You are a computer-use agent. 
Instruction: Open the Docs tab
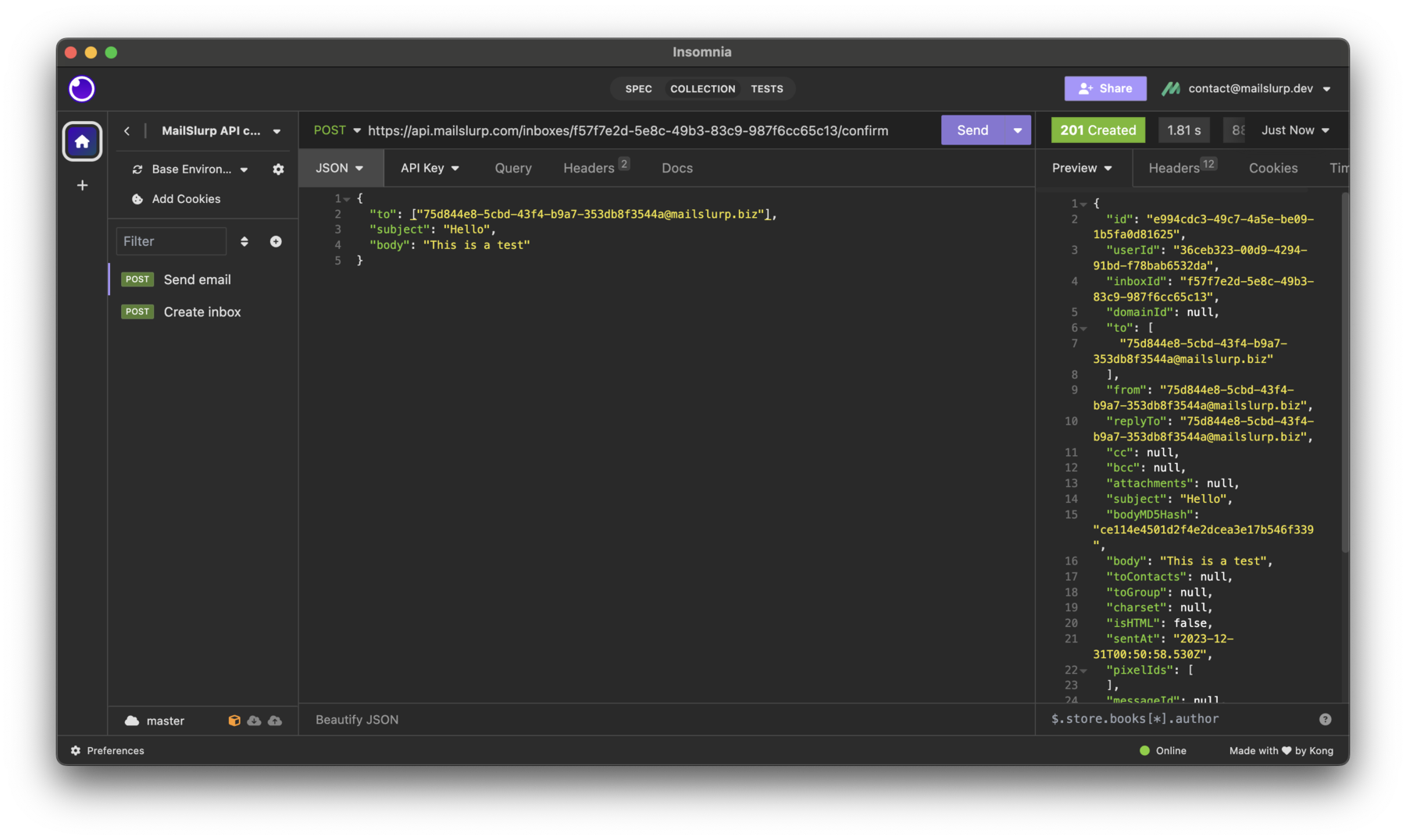(x=677, y=168)
